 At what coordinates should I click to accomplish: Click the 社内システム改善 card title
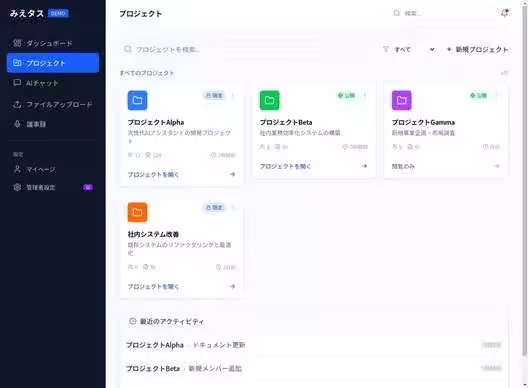[x=153, y=234]
